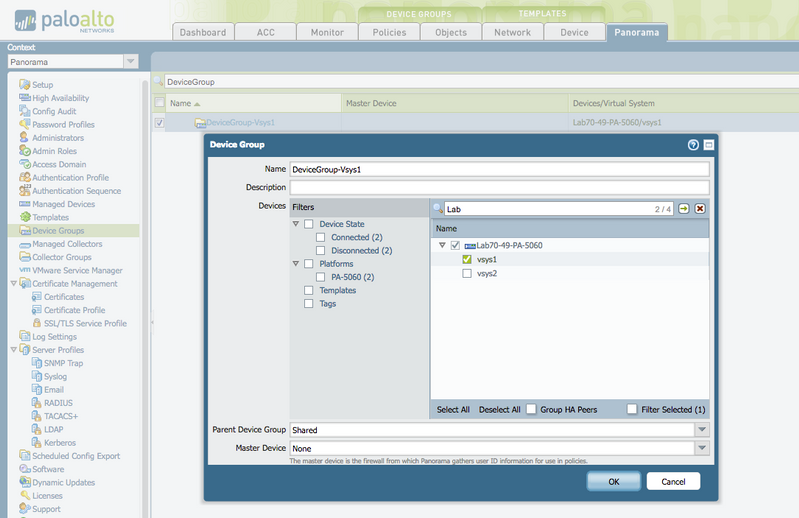
Task: Open Templates in the left sidebar
Action: (50, 217)
